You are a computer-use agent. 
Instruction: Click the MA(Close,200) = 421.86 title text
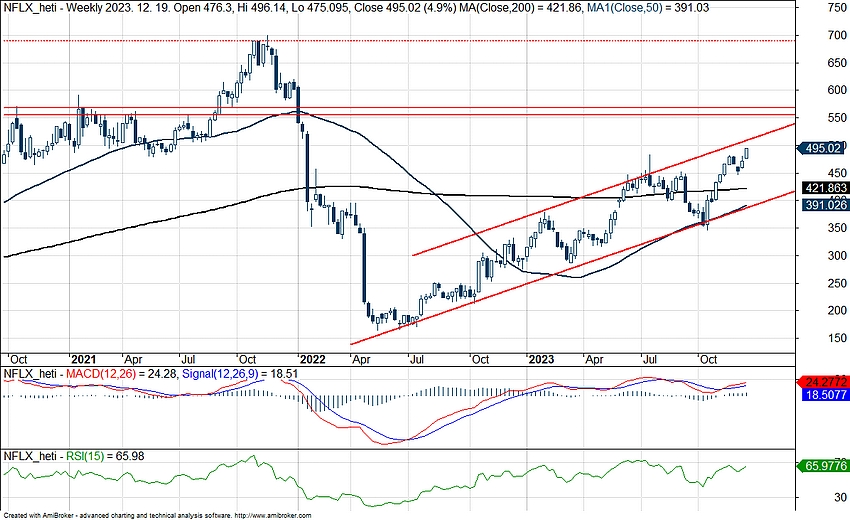(521, 8)
